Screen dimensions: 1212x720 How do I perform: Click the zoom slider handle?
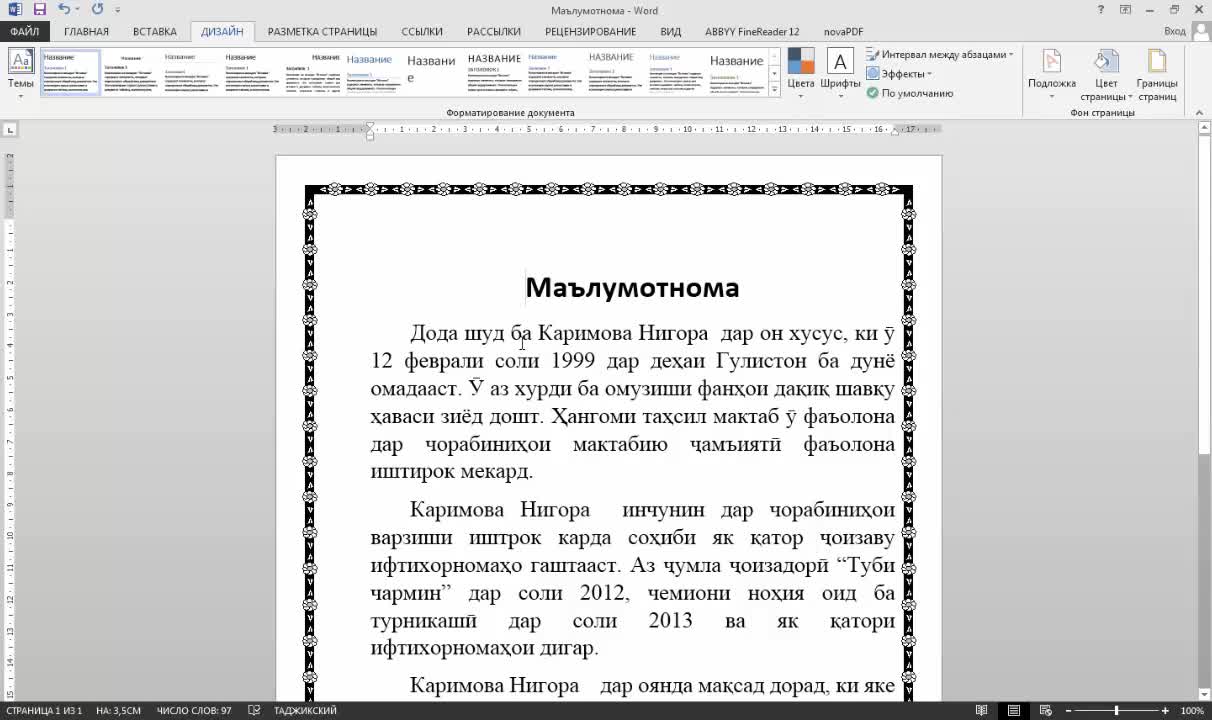click(x=1116, y=711)
